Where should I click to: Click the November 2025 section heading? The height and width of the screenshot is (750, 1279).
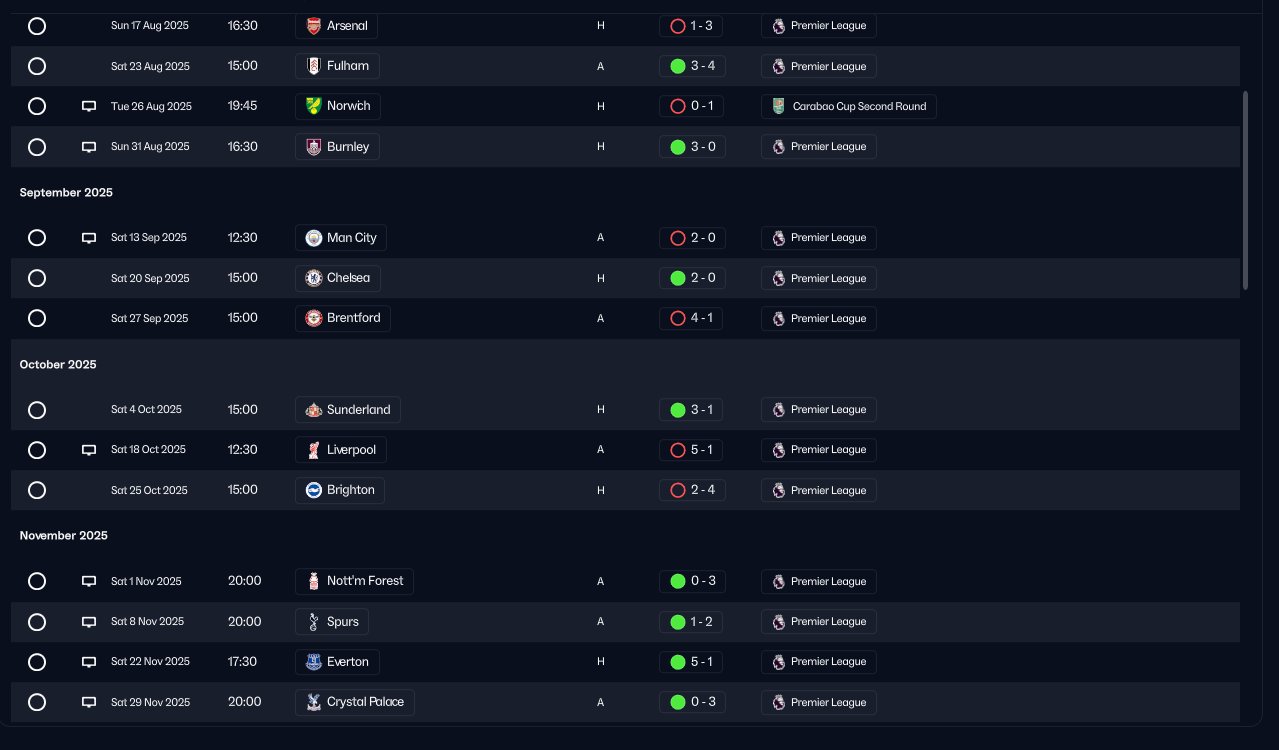(x=63, y=536)
